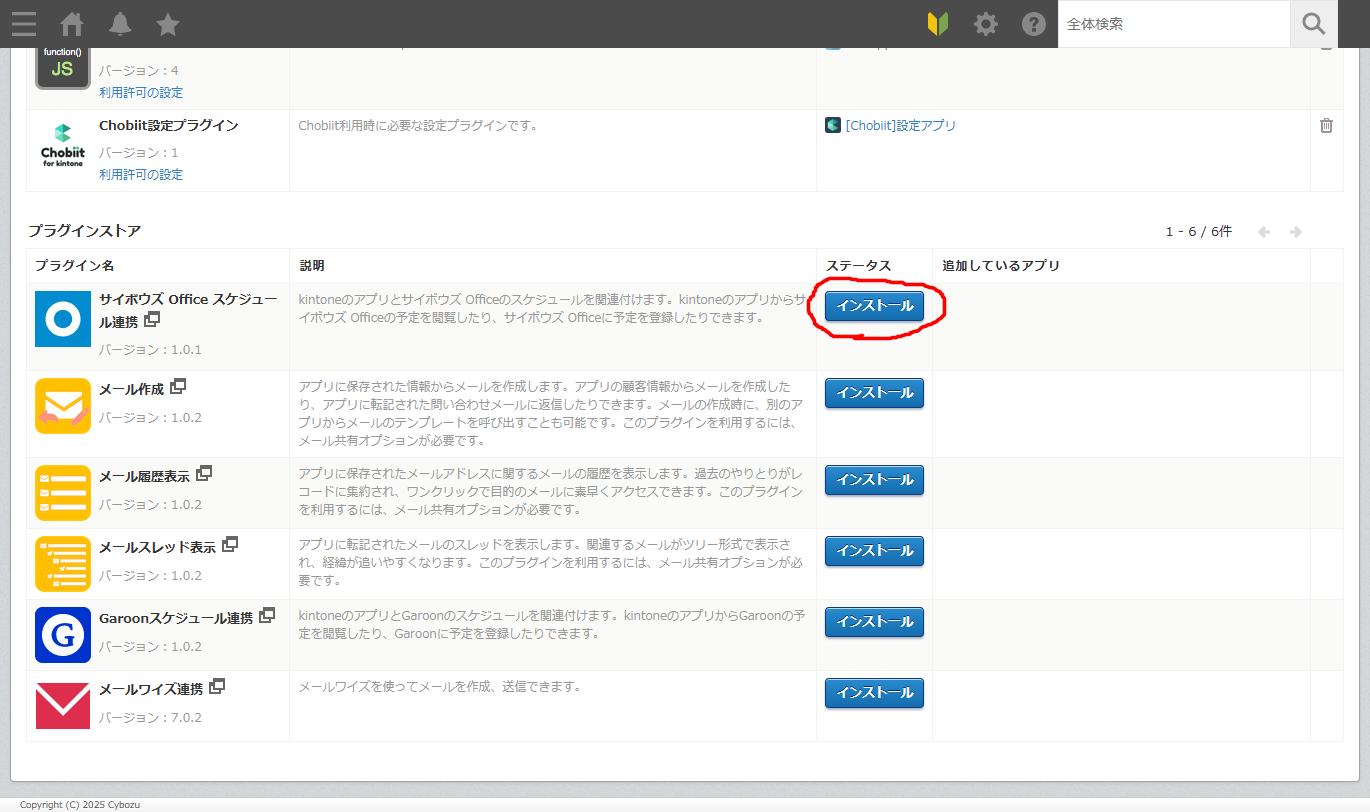Image resolution: width=1370 pixels, height=812 pixels.
Task: Open the hamburger main menu
Action: [24, 24]
